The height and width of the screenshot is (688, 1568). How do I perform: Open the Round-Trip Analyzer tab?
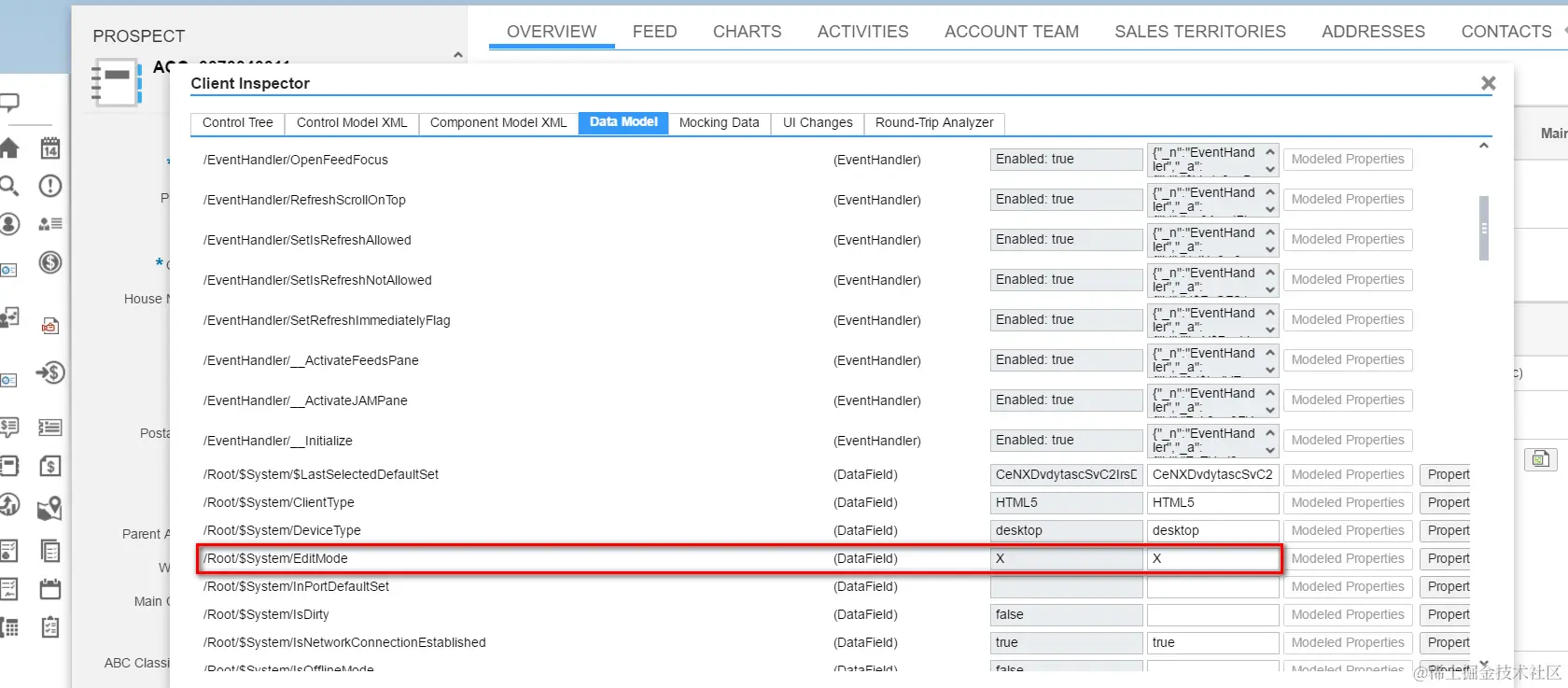(x=934, y=122)
